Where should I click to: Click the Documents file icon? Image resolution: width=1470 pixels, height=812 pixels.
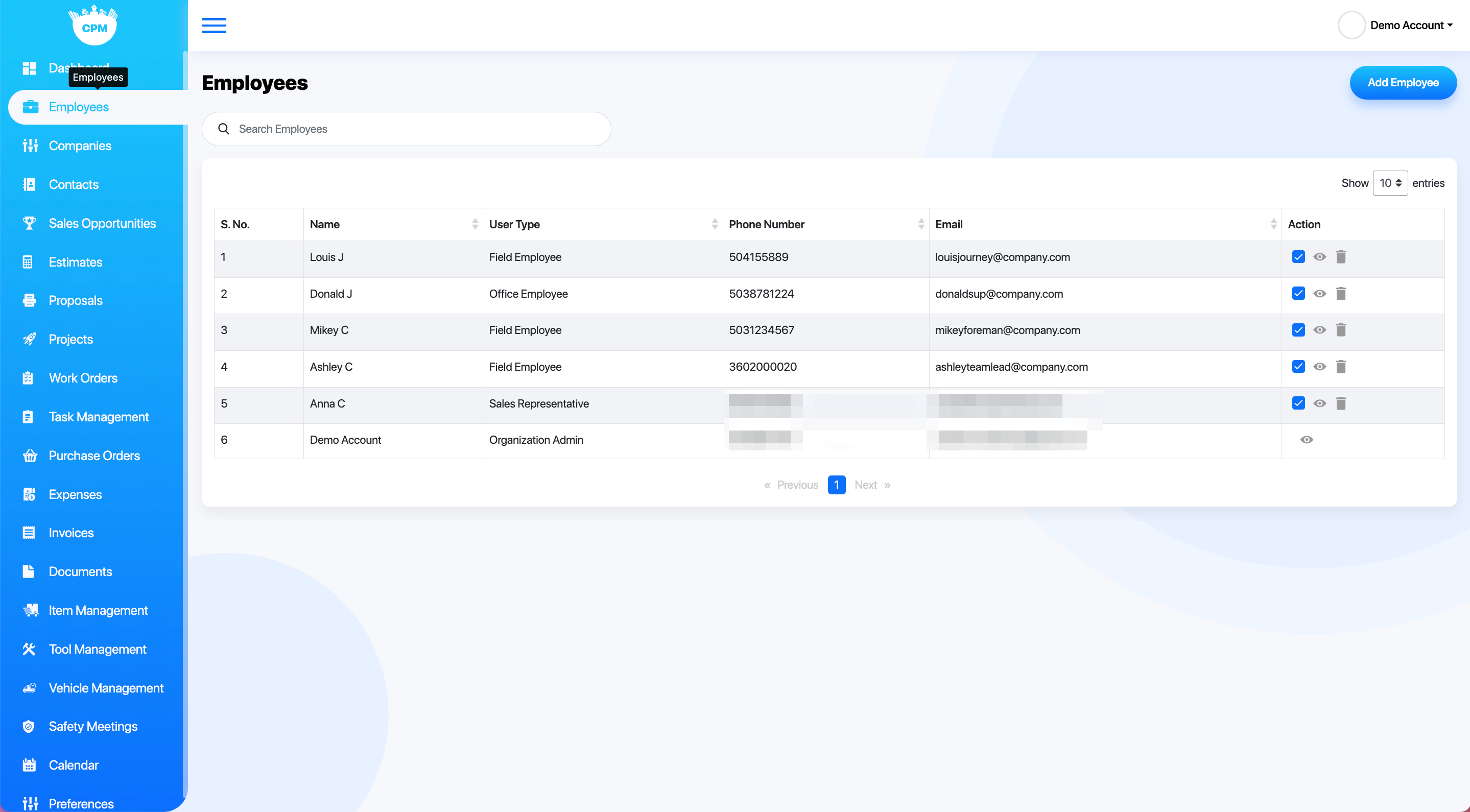[28, 571]
